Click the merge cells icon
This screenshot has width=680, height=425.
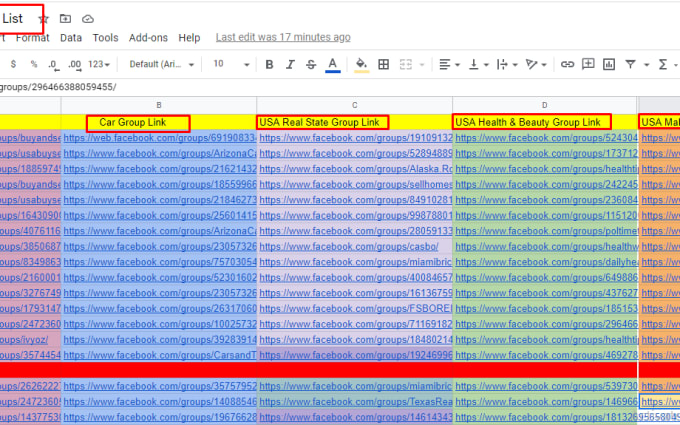(405, 65)
